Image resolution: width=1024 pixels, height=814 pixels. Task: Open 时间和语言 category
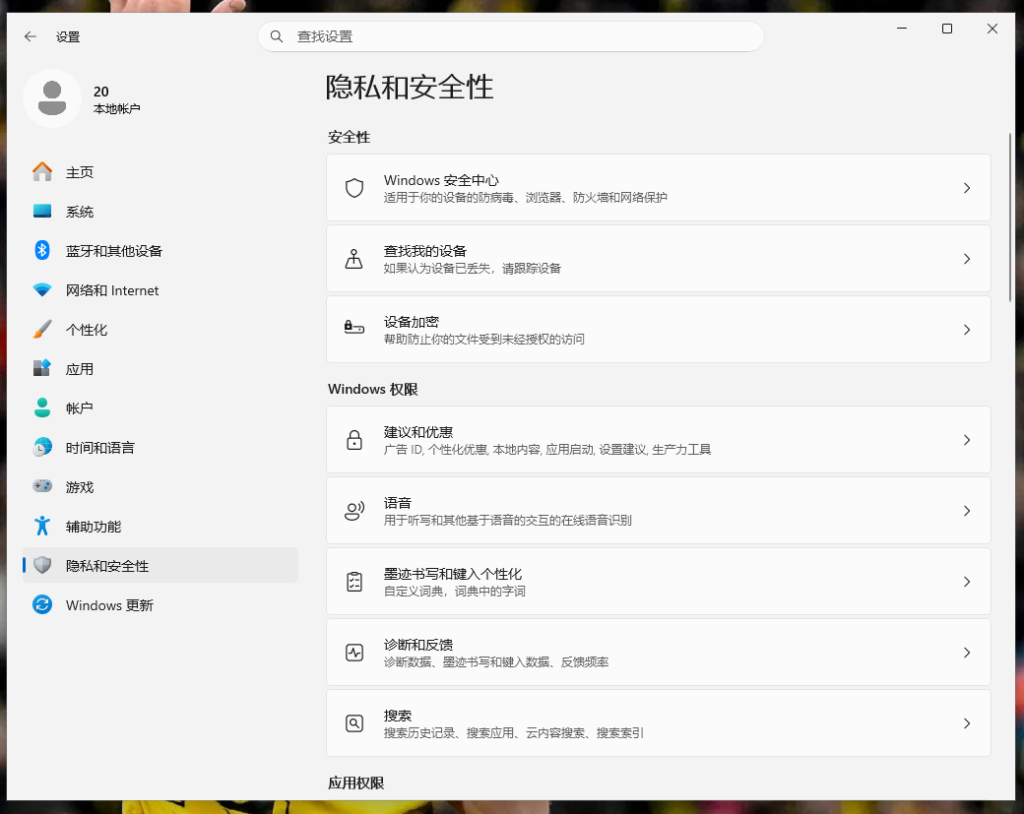(160, 448)
